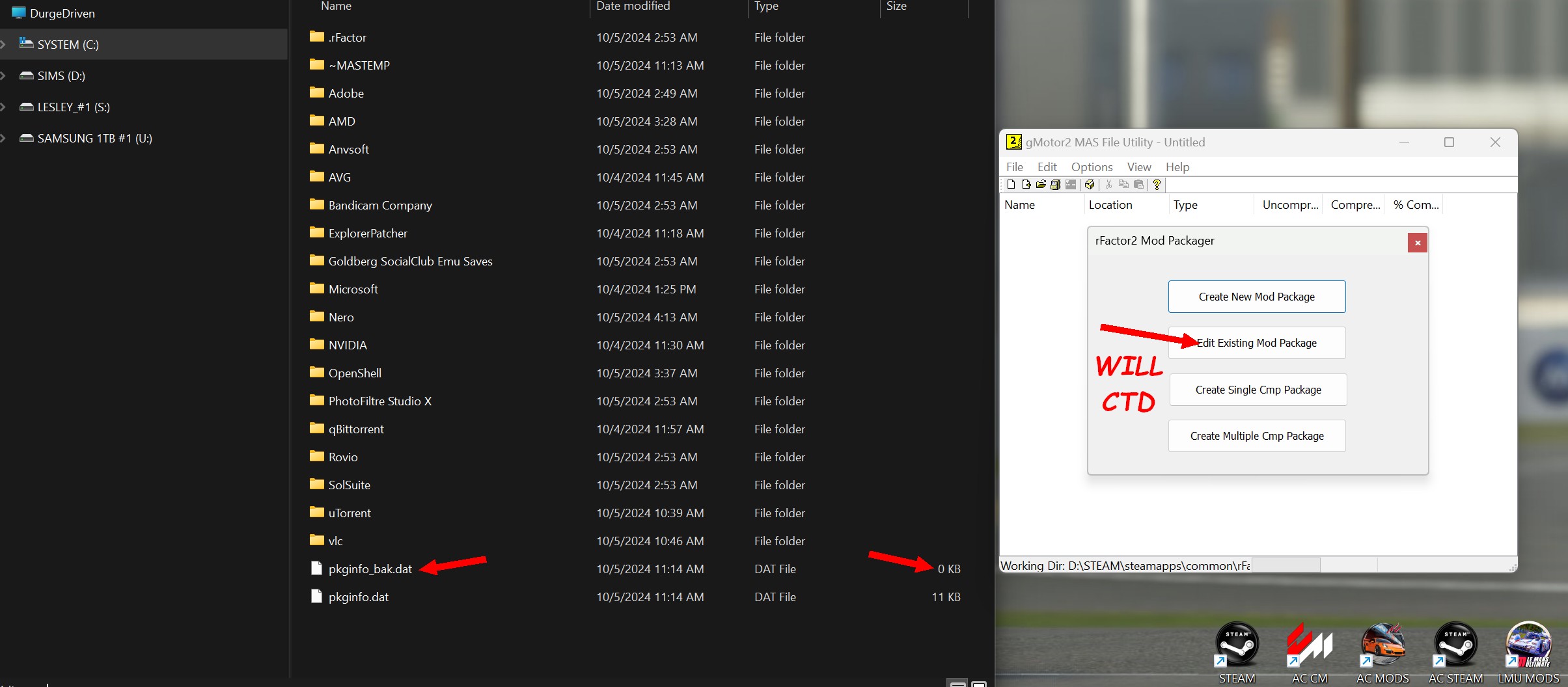Select the Adobe folder row

(x=638, y=93)
